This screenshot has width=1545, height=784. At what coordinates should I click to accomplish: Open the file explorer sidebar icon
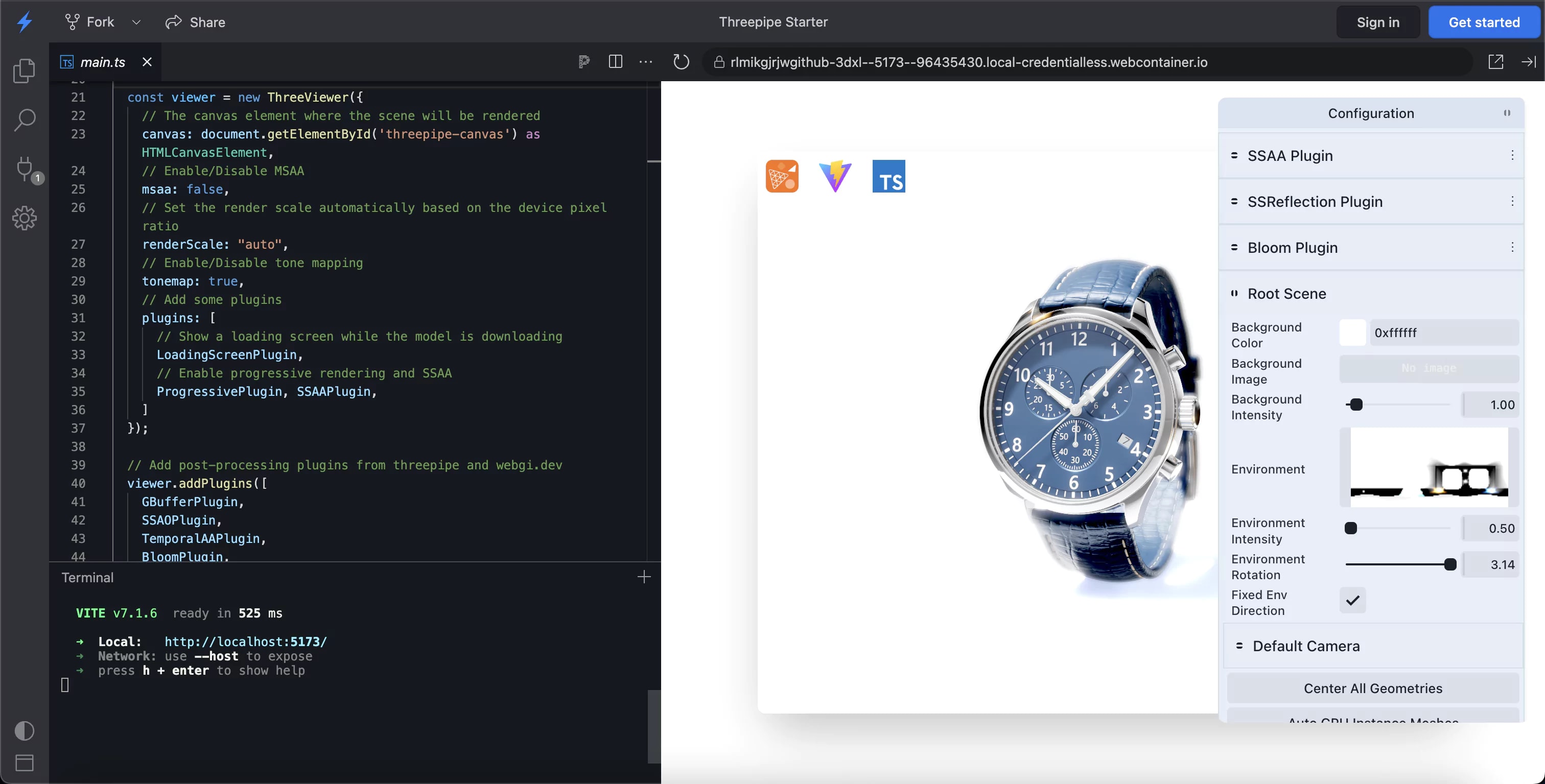[x=24, y=70]
